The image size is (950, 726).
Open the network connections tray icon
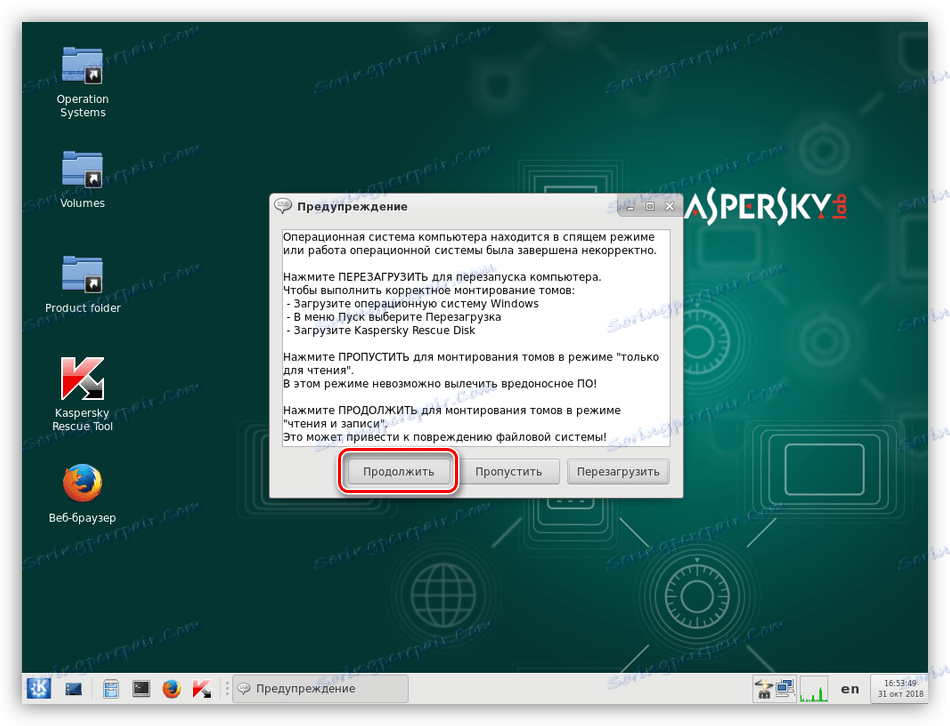tap(784, 689)
